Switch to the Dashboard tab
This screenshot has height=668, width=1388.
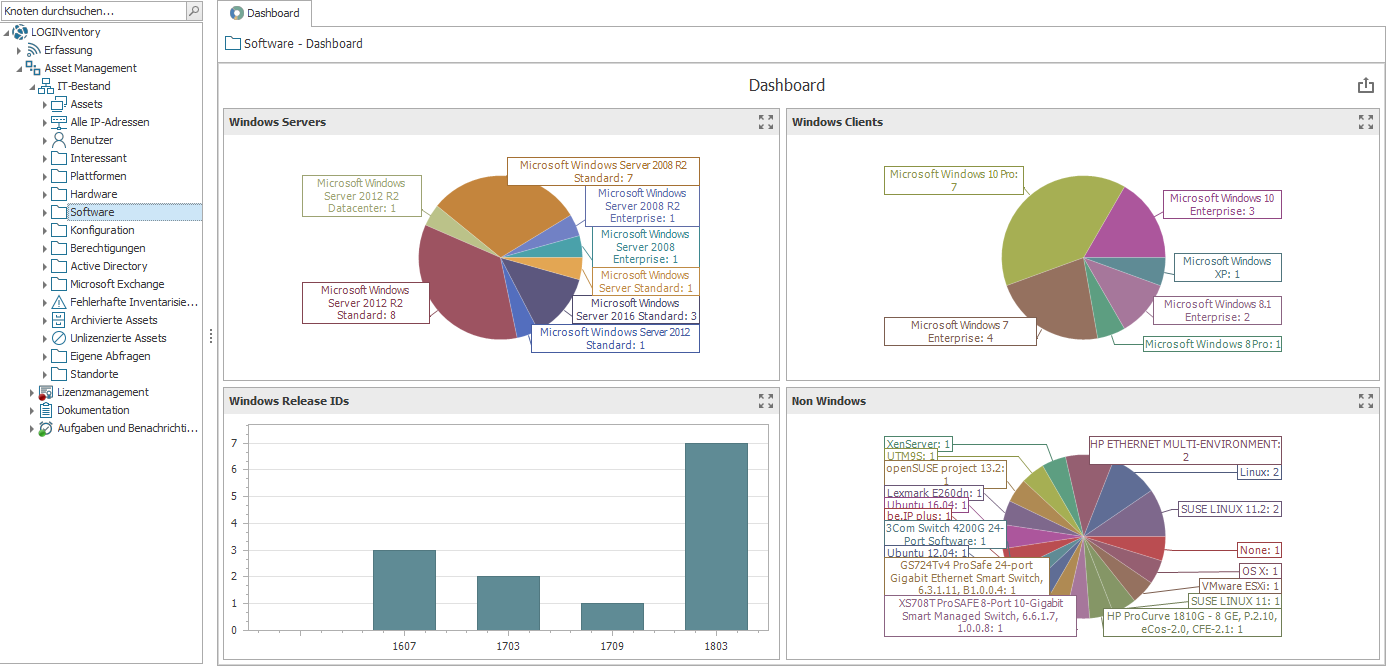tap(265, 13)
